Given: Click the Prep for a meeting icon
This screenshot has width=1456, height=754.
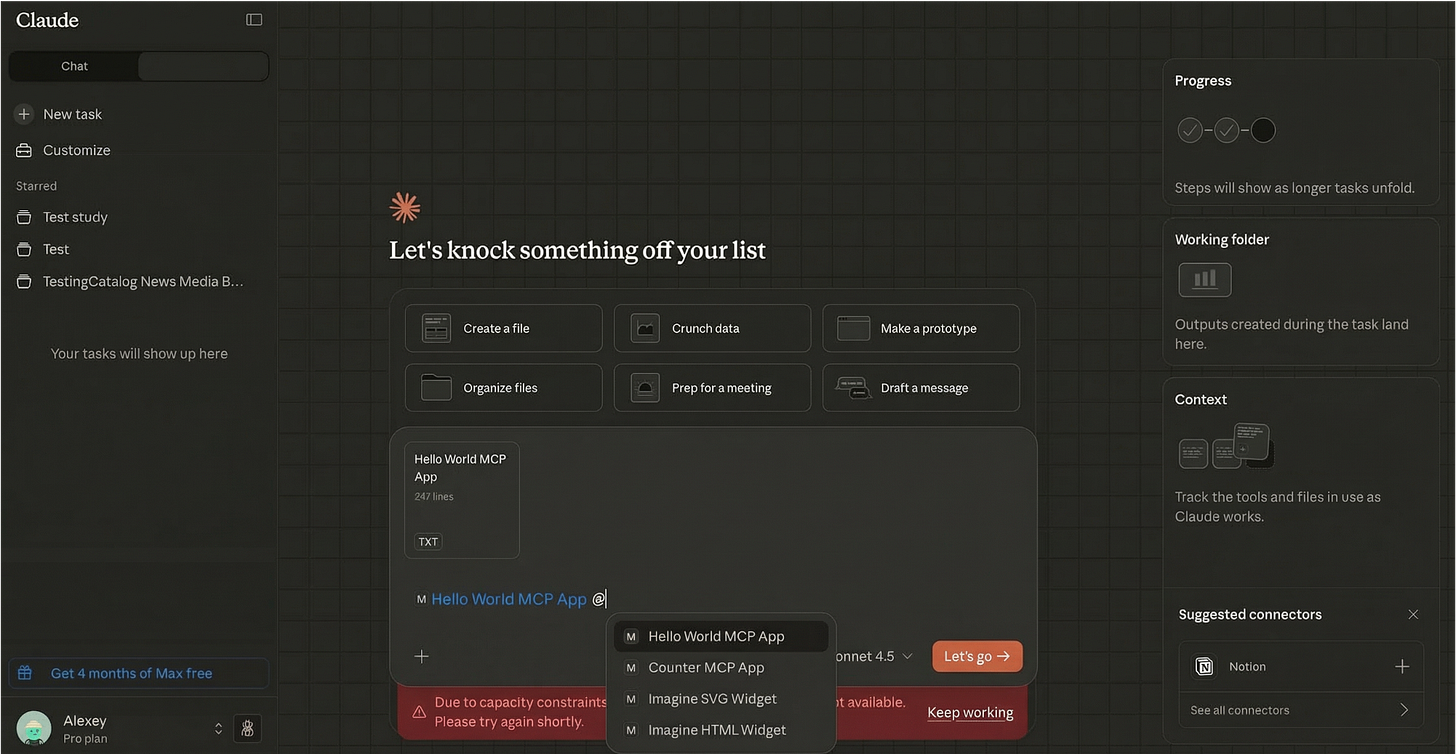Looking at the screenshot, I should tap(645, 388).
